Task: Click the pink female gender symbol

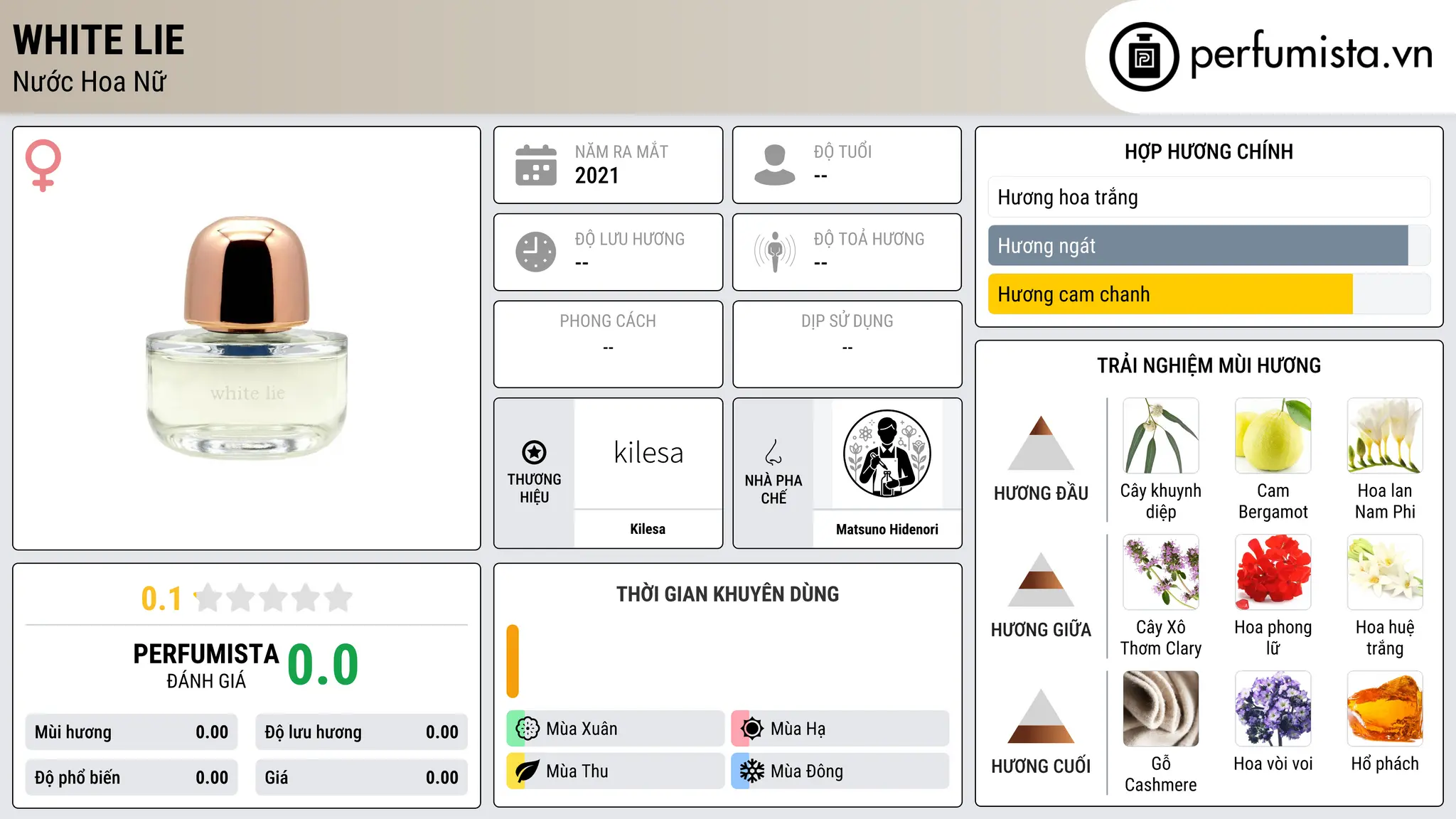Action: coord(43,165)
